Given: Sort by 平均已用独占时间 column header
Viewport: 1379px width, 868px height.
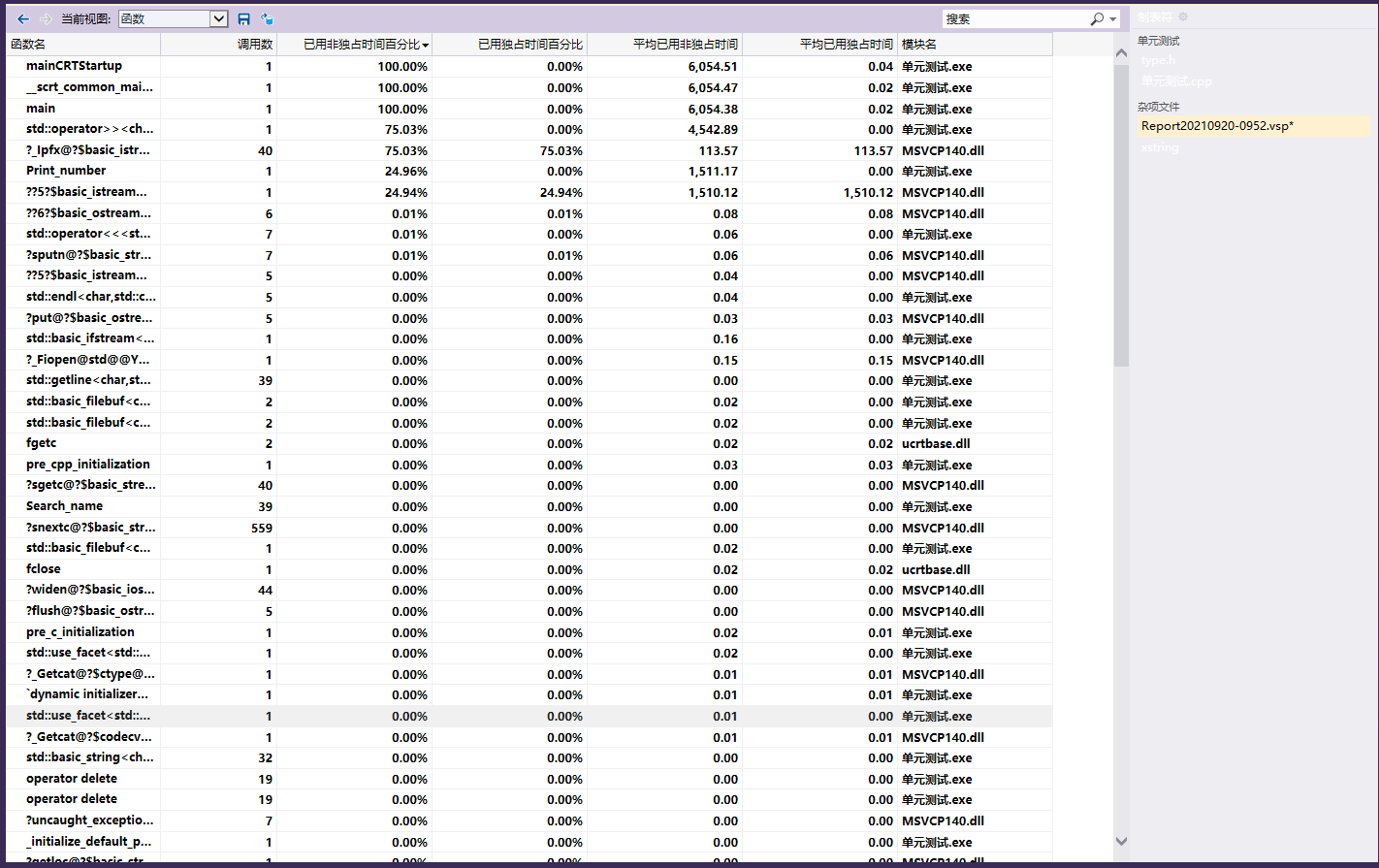Looking at the screenshot, I should pos(820,44).
